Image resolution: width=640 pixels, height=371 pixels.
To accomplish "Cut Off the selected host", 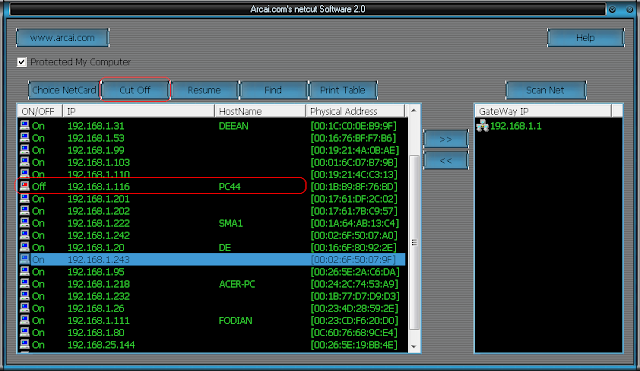I will (135, 90).
